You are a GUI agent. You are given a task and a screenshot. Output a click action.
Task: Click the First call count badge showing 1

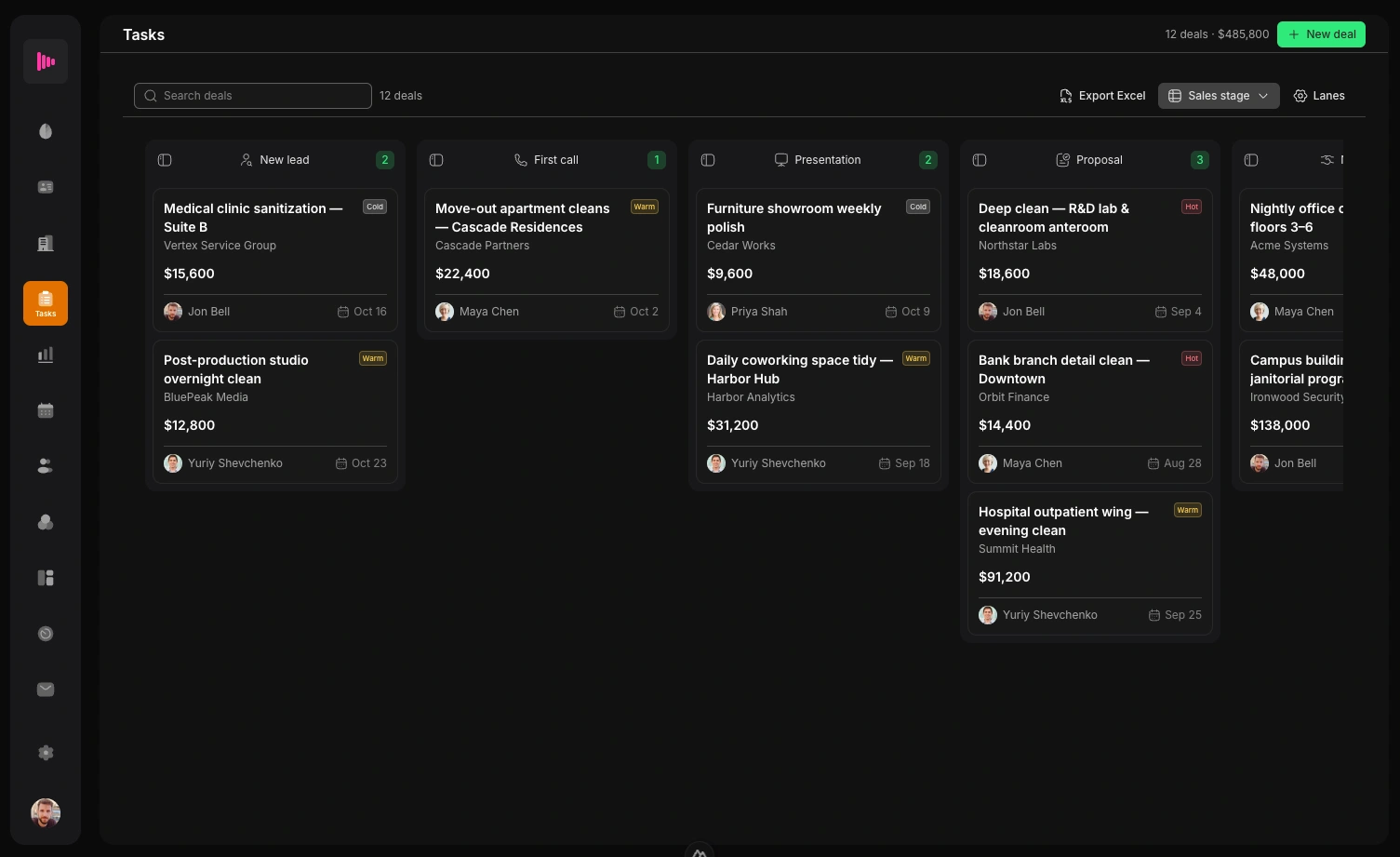657,160
